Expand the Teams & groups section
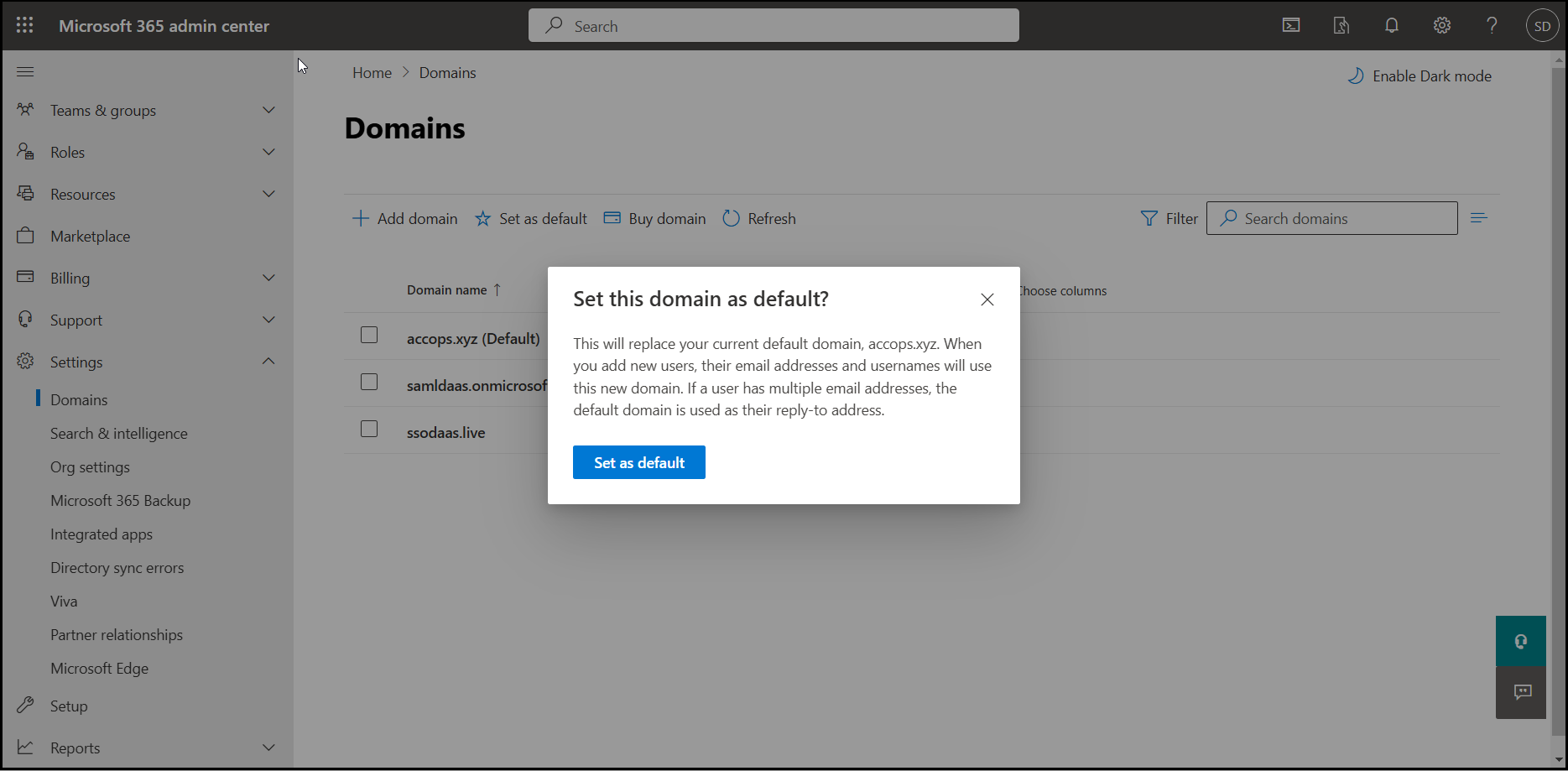The image size is (1568, 771). point(268,110)
